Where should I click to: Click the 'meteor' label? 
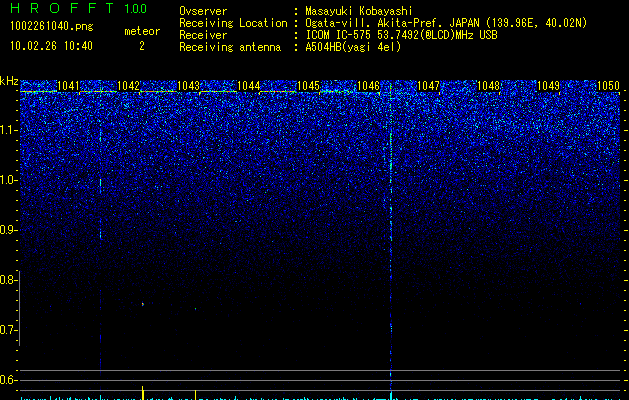pos(142,31)
